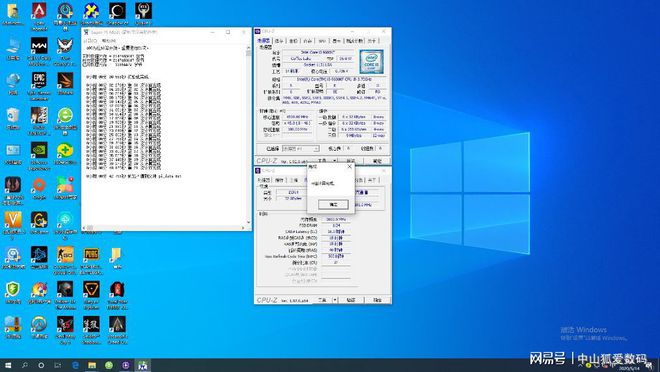The width and height of the screenshot is (660, 372).
Task: Open the Windows Start menu
Action: 8,365
